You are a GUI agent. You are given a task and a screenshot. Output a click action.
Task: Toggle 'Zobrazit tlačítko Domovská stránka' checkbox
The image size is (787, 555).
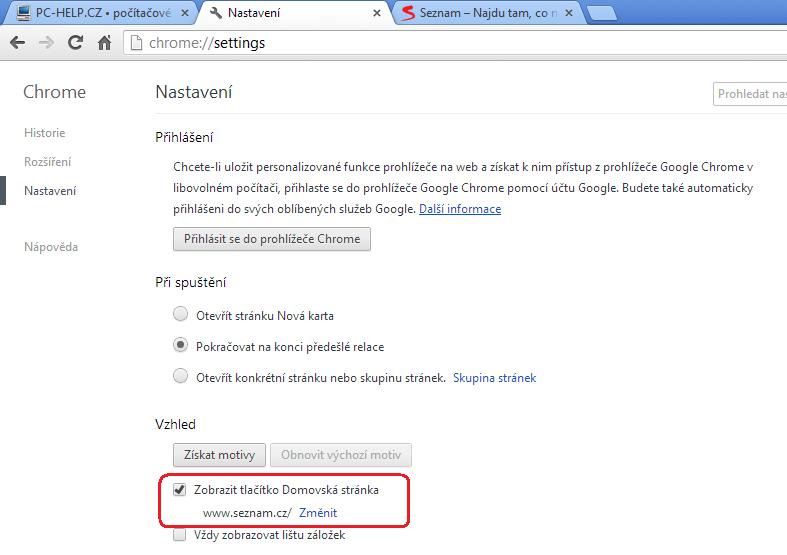pyautogui.click(x=180, y=489)
